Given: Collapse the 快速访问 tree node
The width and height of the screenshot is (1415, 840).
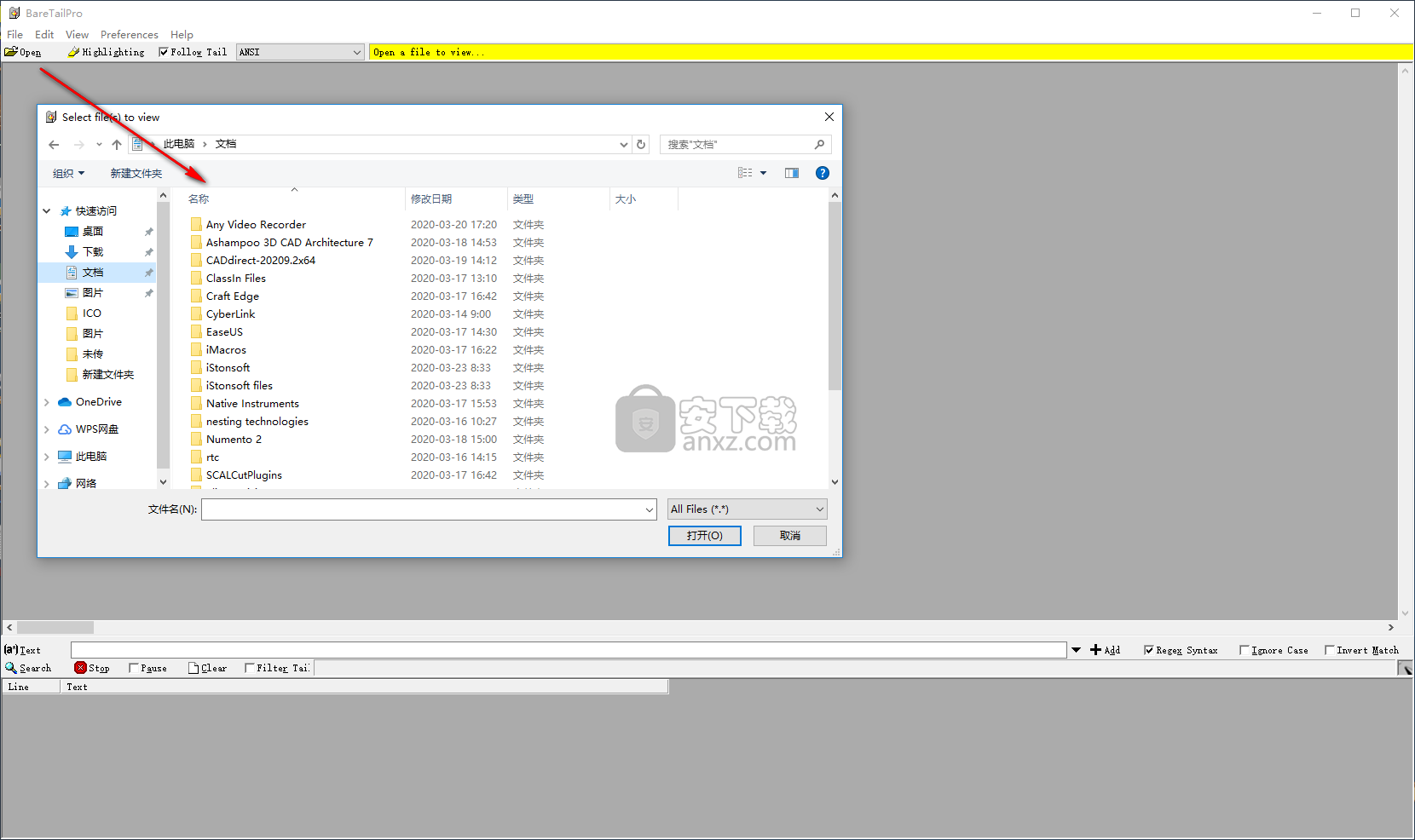Looking at the screenshot, I should (x=47, y=211).
